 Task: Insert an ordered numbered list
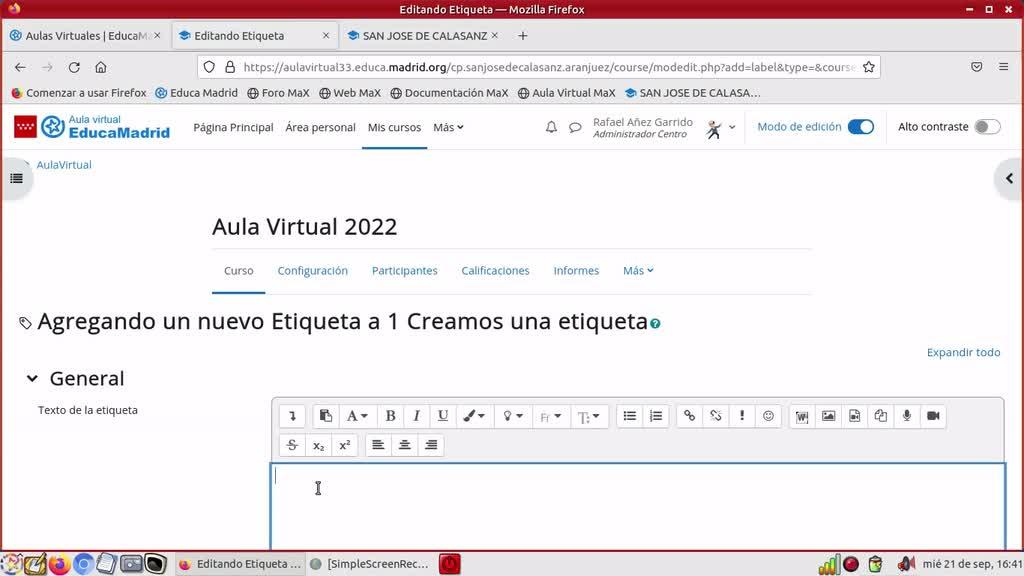point(656,416)
